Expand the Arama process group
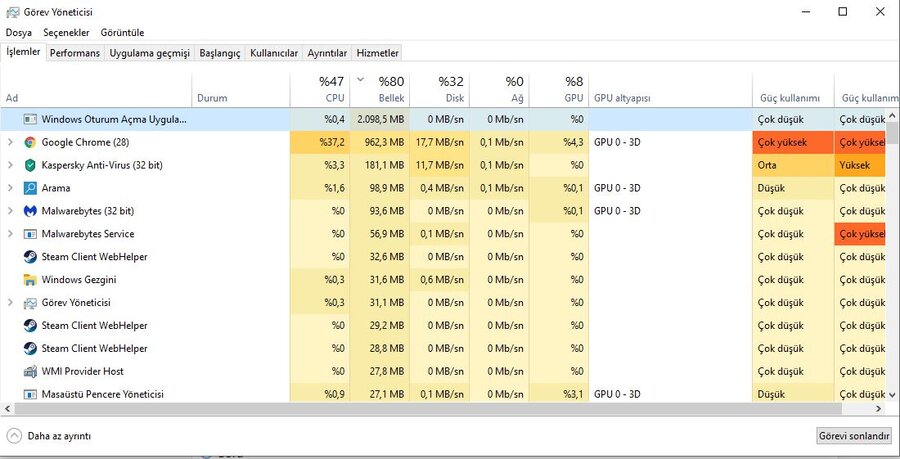 tap(10, 188)
